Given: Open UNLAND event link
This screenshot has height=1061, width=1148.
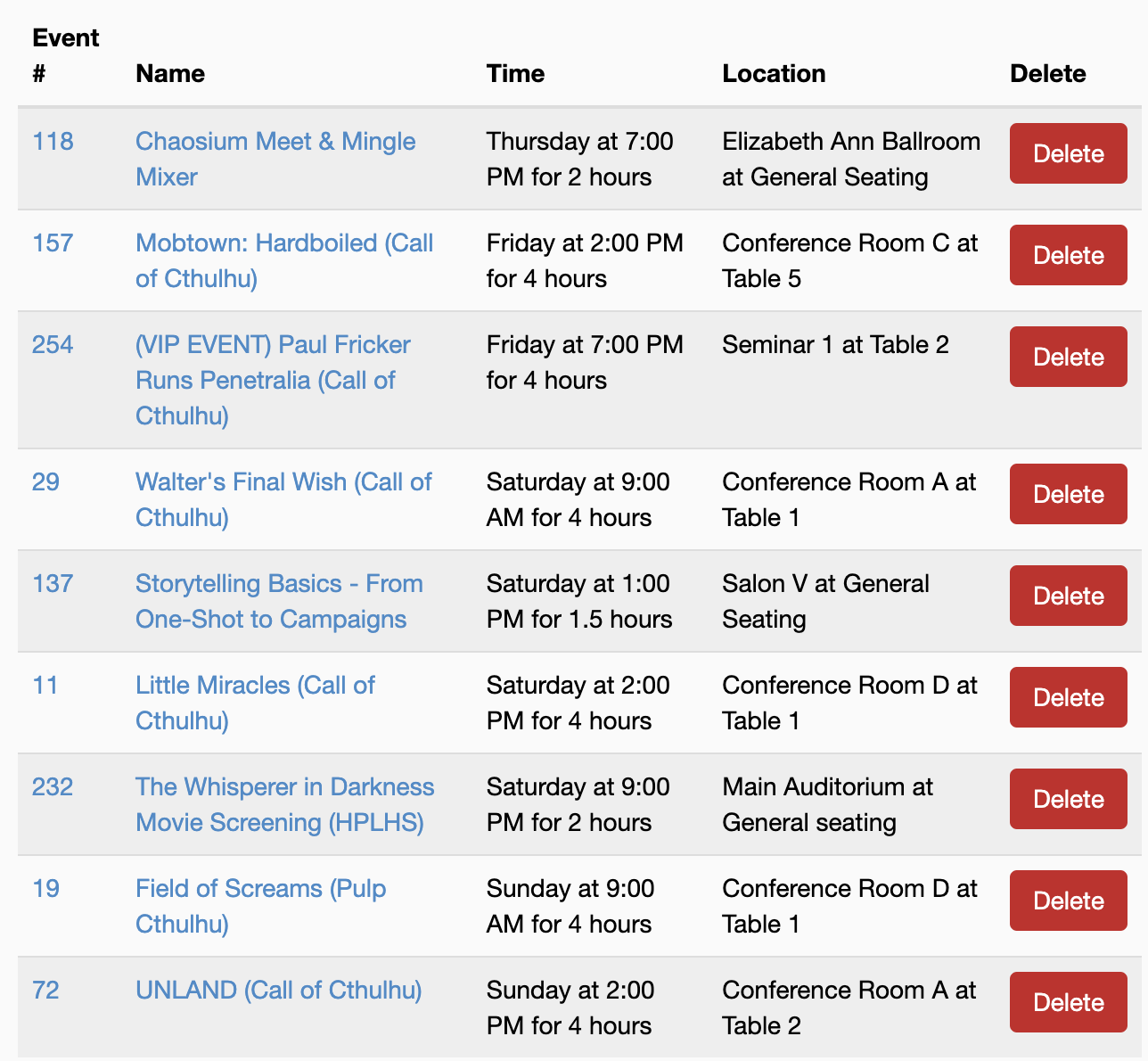Looking at the screenshot, I should [278, 991].
